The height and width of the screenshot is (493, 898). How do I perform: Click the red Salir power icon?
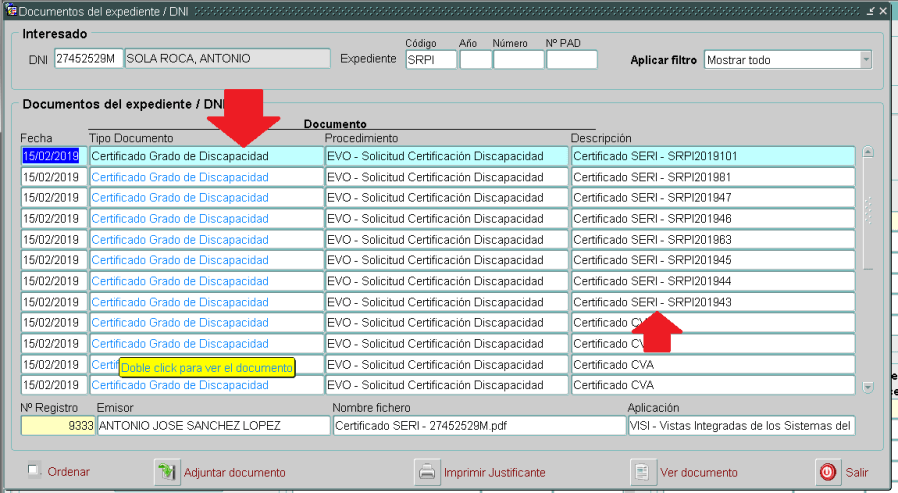coord(828,472)
